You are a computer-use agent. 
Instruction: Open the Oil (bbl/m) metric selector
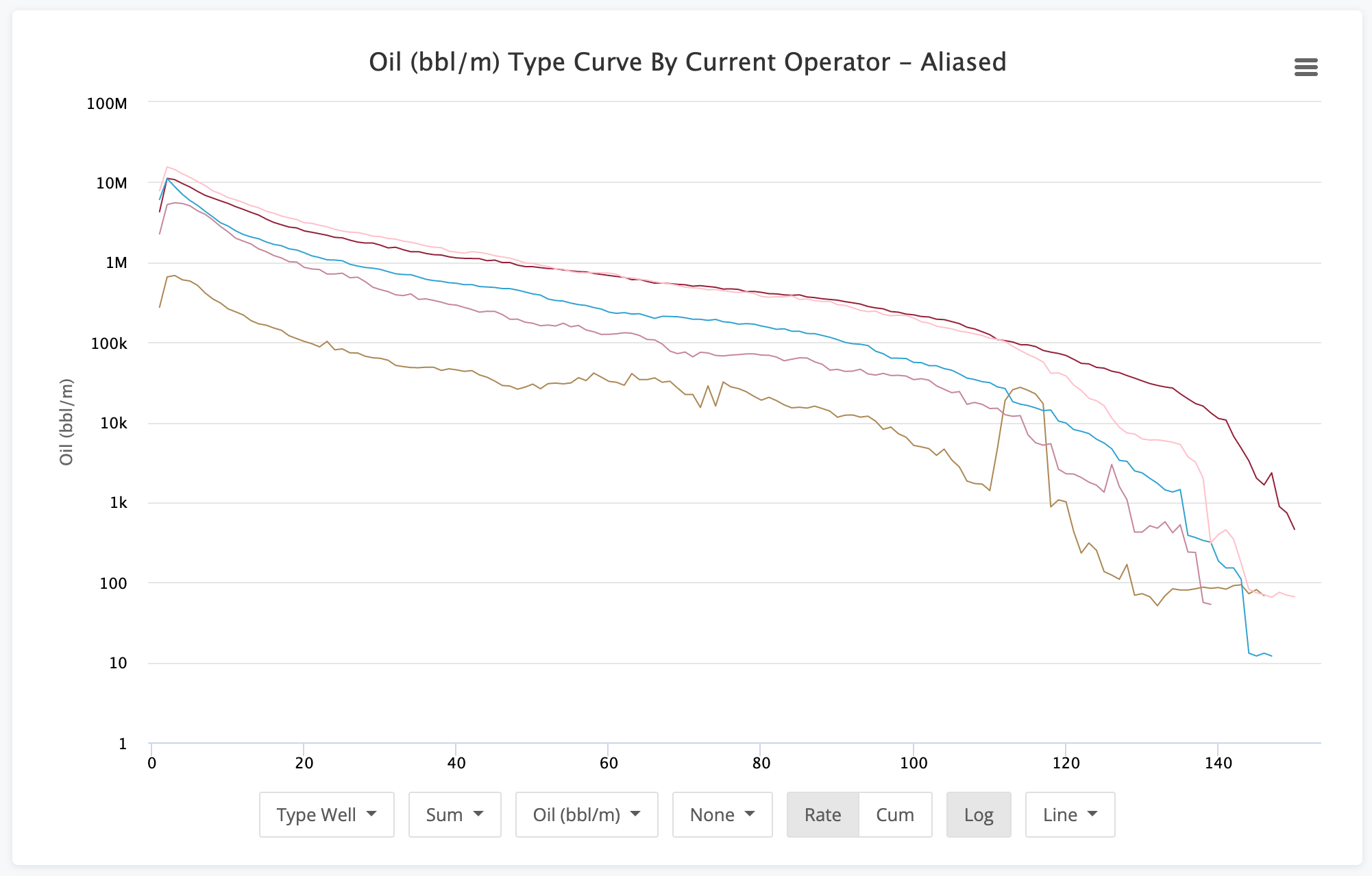586,814
